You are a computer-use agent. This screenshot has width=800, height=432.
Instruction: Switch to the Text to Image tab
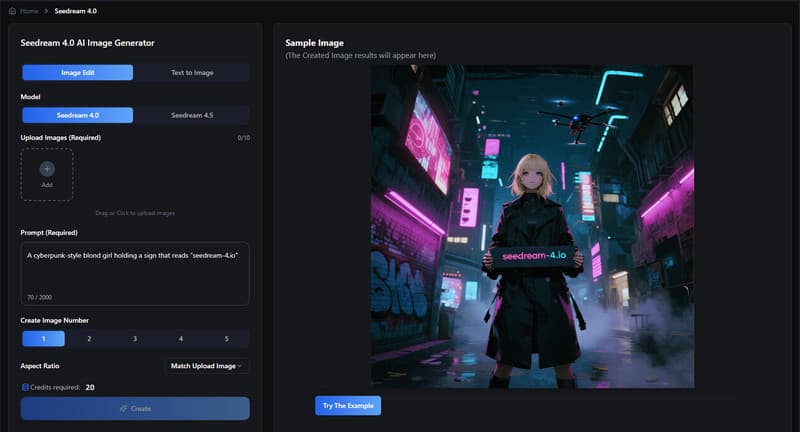coord(192,72)
